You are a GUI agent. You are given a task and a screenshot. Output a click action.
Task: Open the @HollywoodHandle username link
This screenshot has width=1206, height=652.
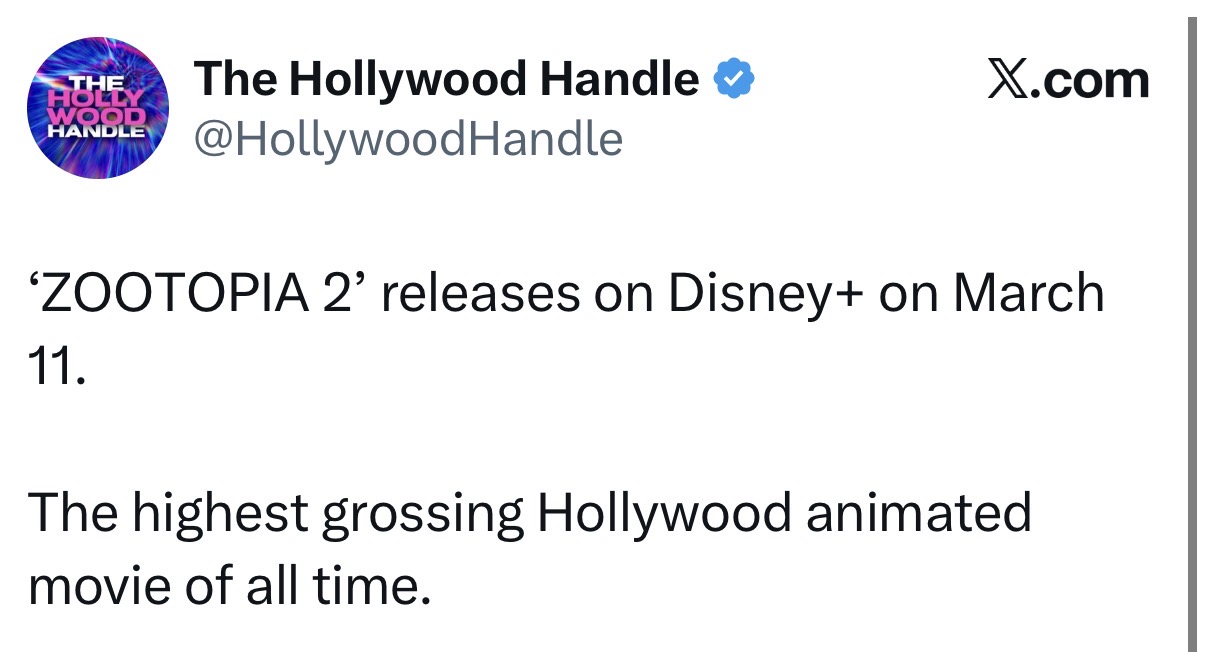point(408,139)
